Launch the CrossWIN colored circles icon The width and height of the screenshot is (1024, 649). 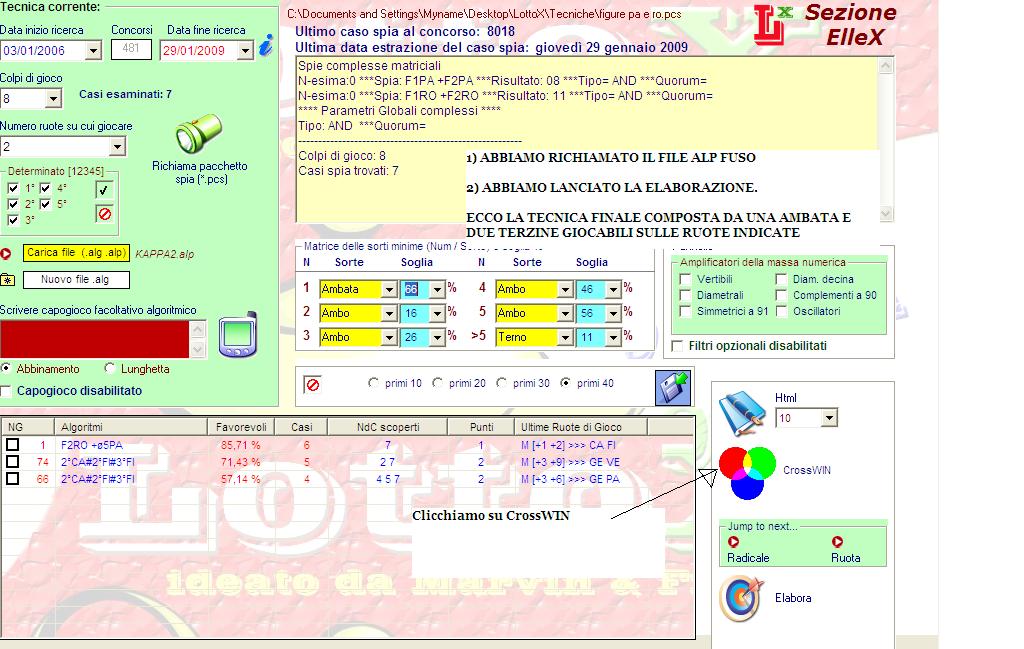click(748, 473)
